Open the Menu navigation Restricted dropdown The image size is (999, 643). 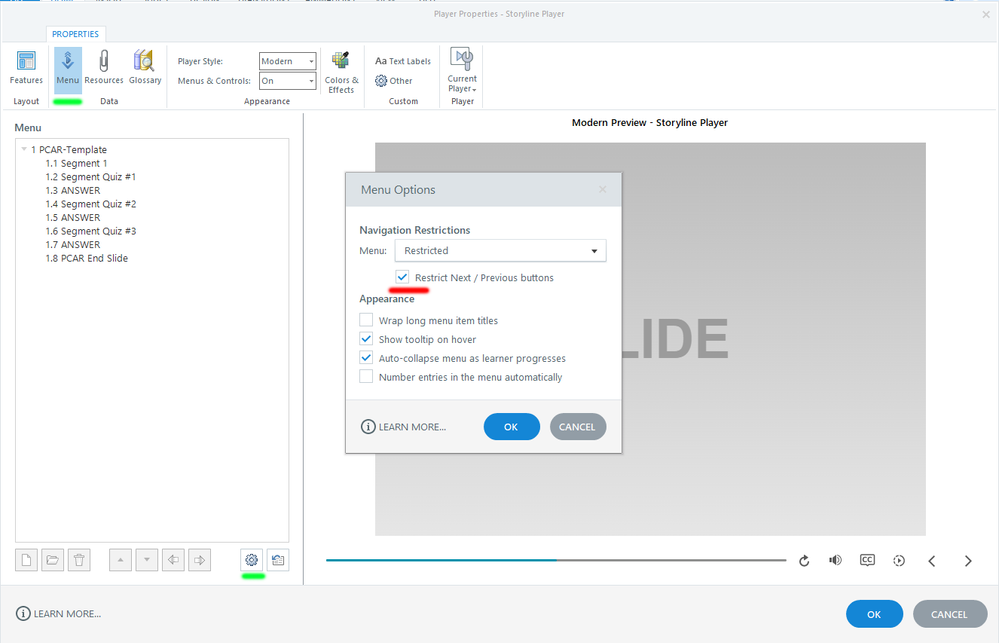(500, 251)
